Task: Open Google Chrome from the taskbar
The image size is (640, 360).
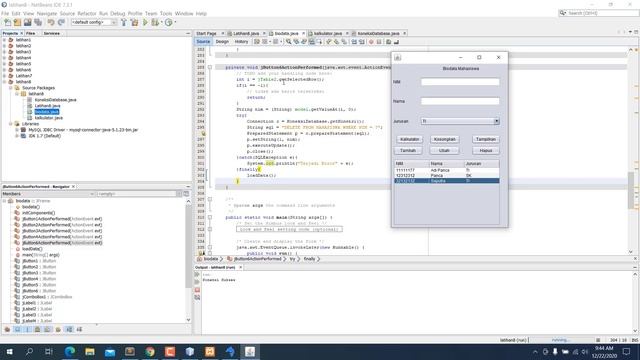Action: pyautogui.click(x=150, y=351)
